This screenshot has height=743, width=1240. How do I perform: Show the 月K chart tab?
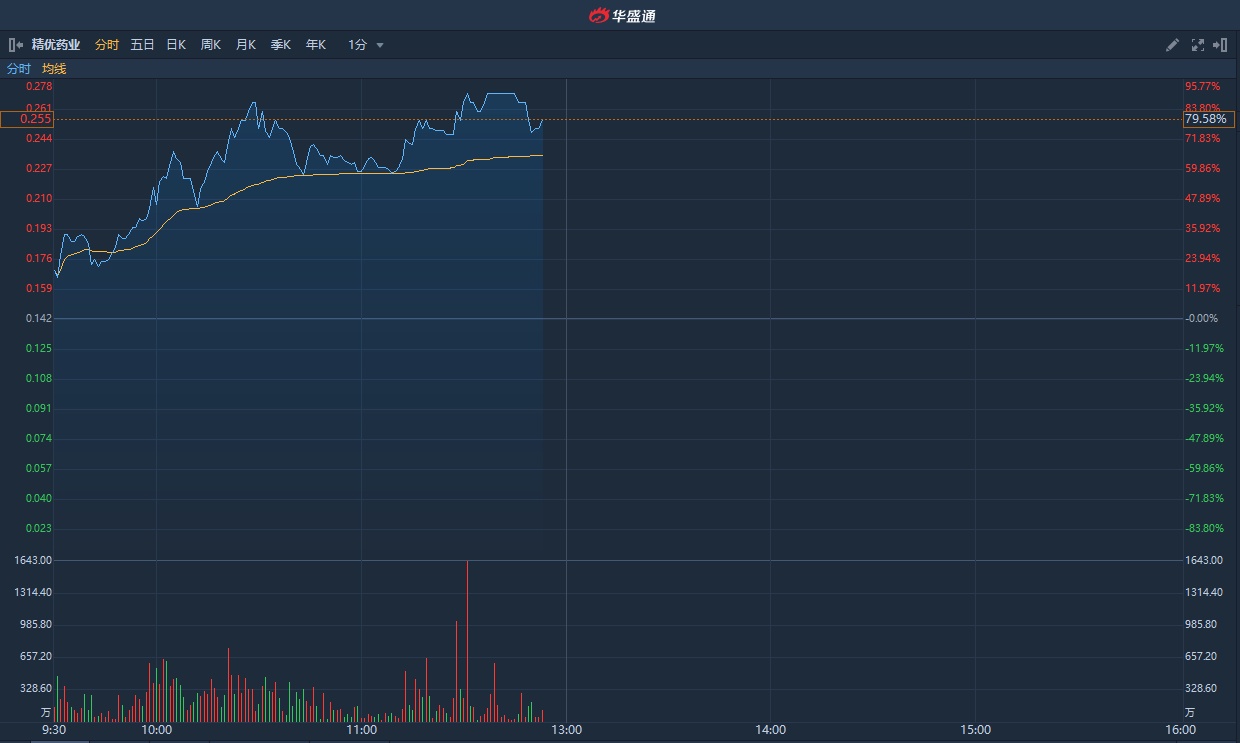click(x=246, y=45)
